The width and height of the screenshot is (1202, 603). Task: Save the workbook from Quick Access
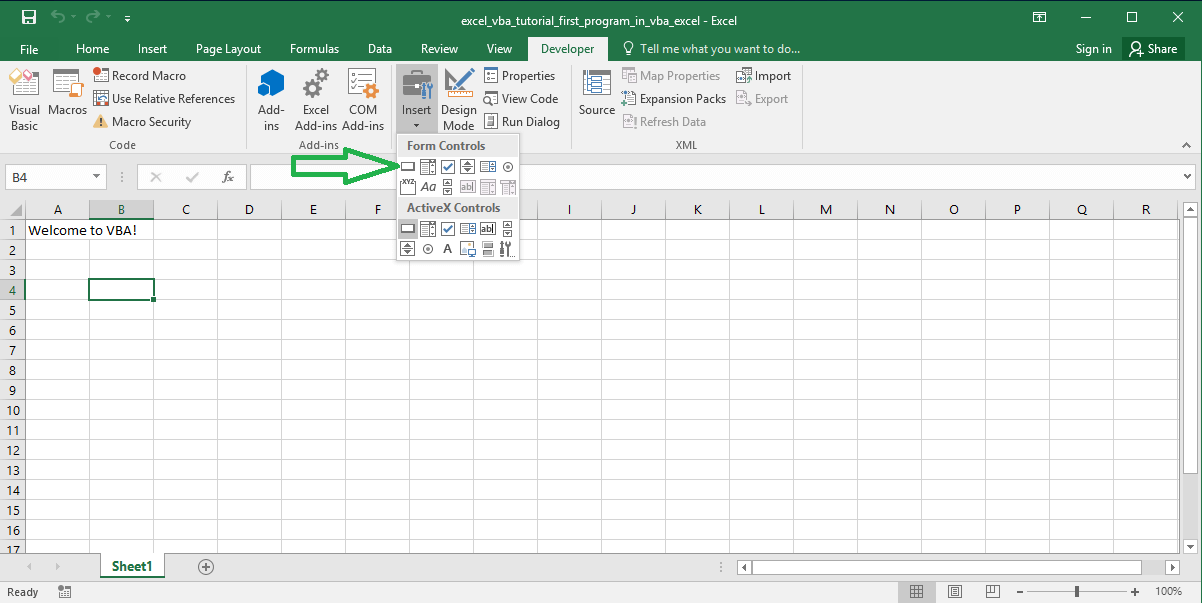coord(28,18)
